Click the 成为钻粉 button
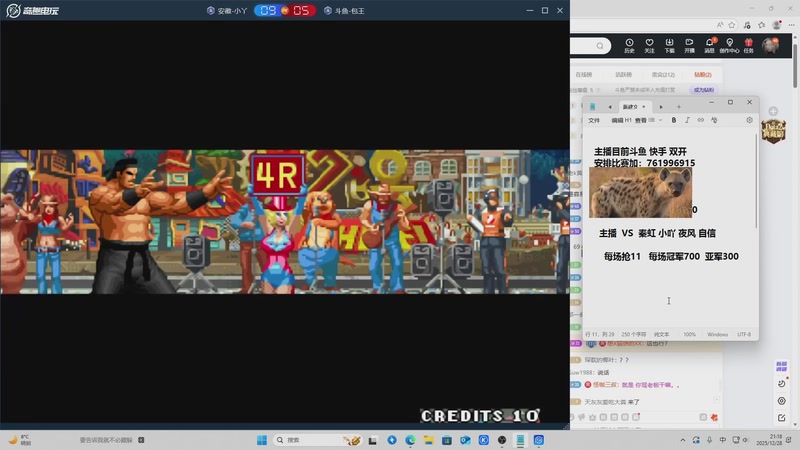The width and height of the screenshot is (800, 450). coord(704,90)
